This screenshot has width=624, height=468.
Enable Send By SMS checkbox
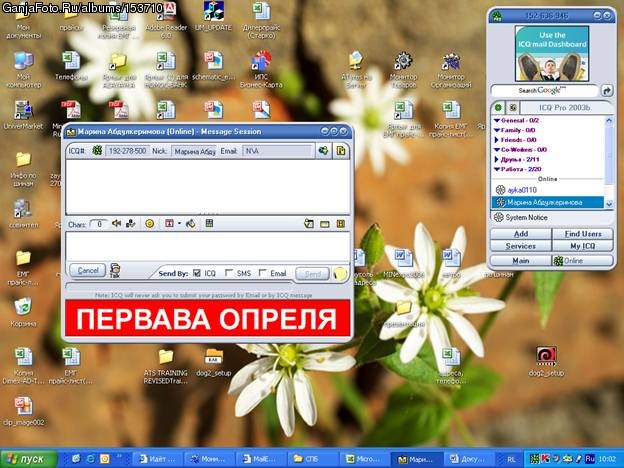228,273
